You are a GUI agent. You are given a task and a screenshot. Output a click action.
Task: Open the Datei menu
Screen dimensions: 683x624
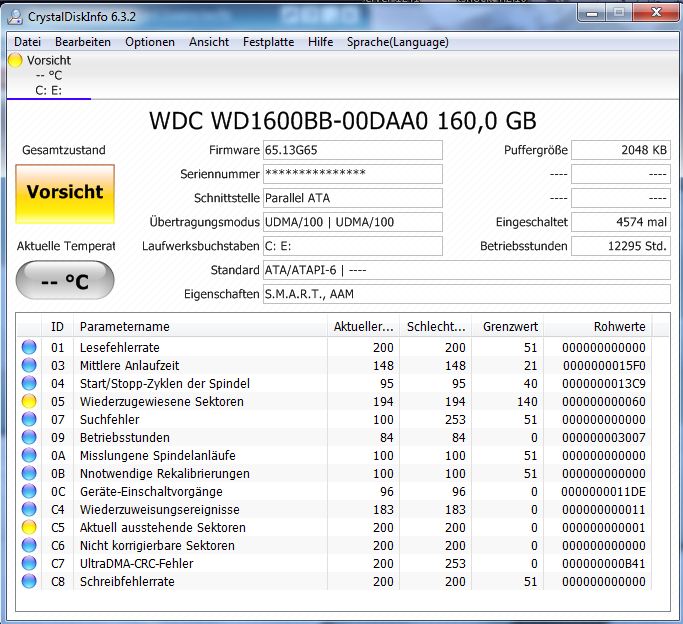[x=27, y=42]
